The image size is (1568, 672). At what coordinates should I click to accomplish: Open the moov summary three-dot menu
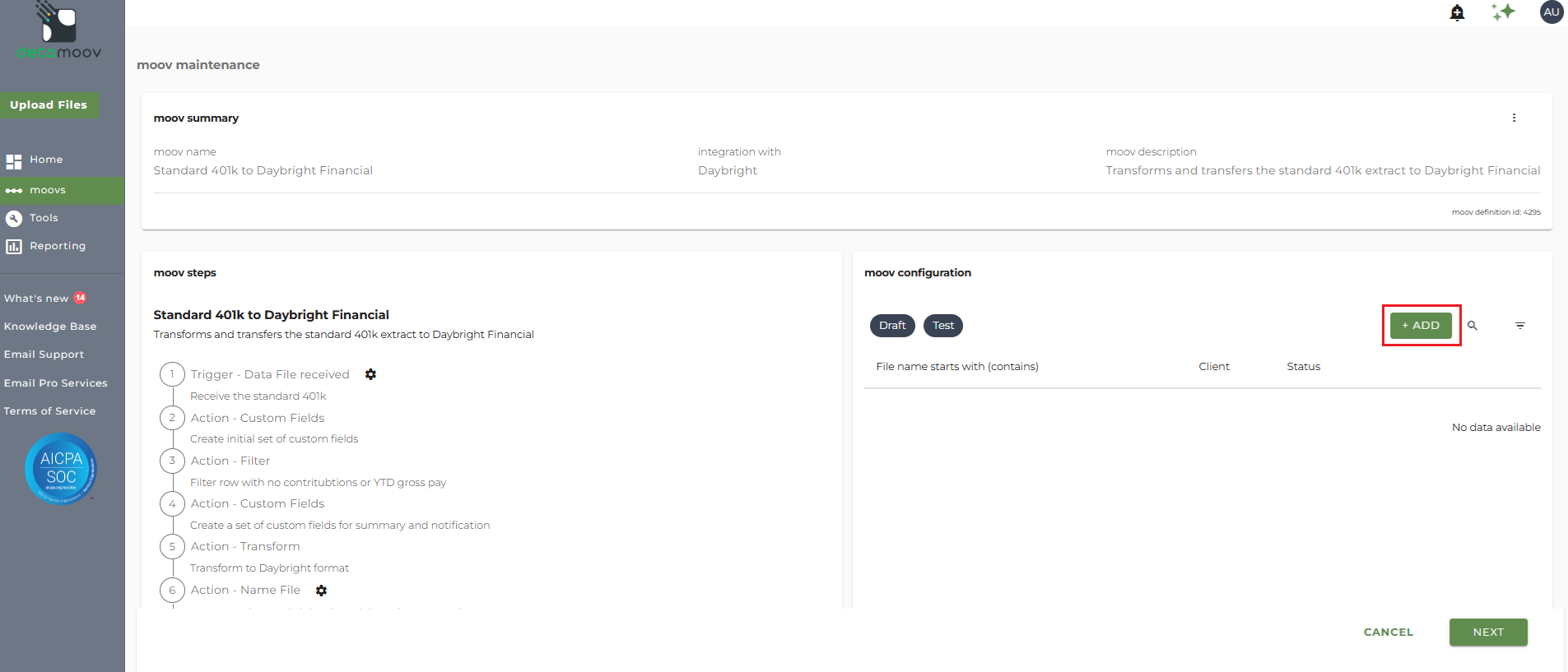1514,118
